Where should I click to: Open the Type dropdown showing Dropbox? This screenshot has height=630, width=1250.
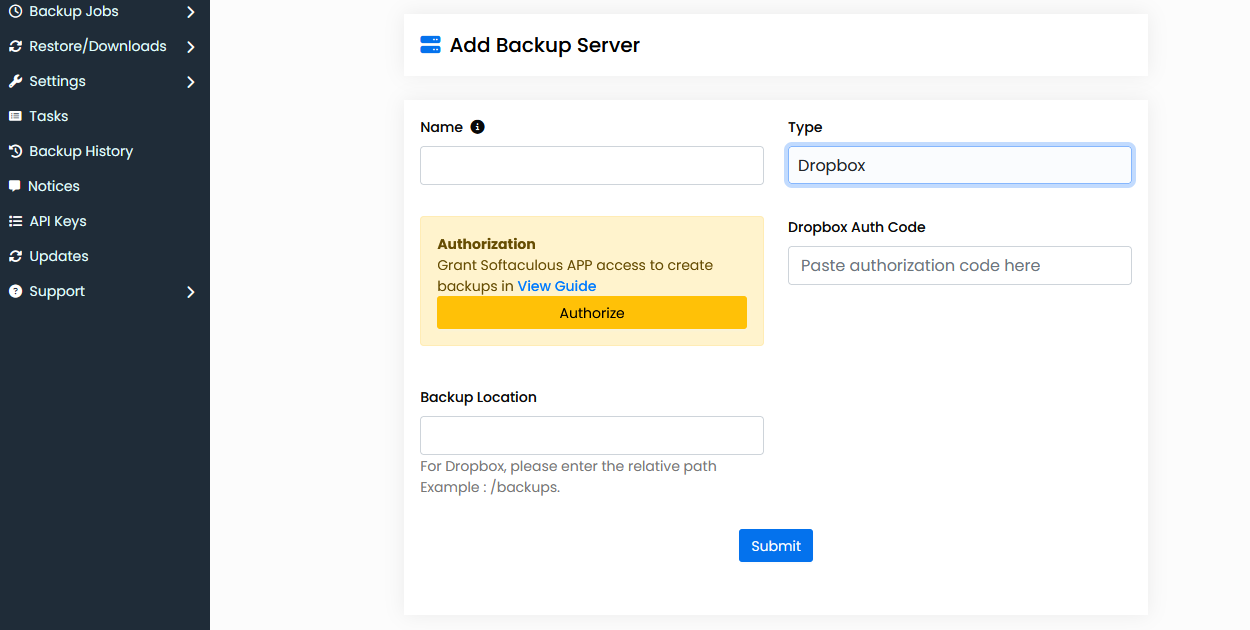pyautogui.click(x=960, y=165)
